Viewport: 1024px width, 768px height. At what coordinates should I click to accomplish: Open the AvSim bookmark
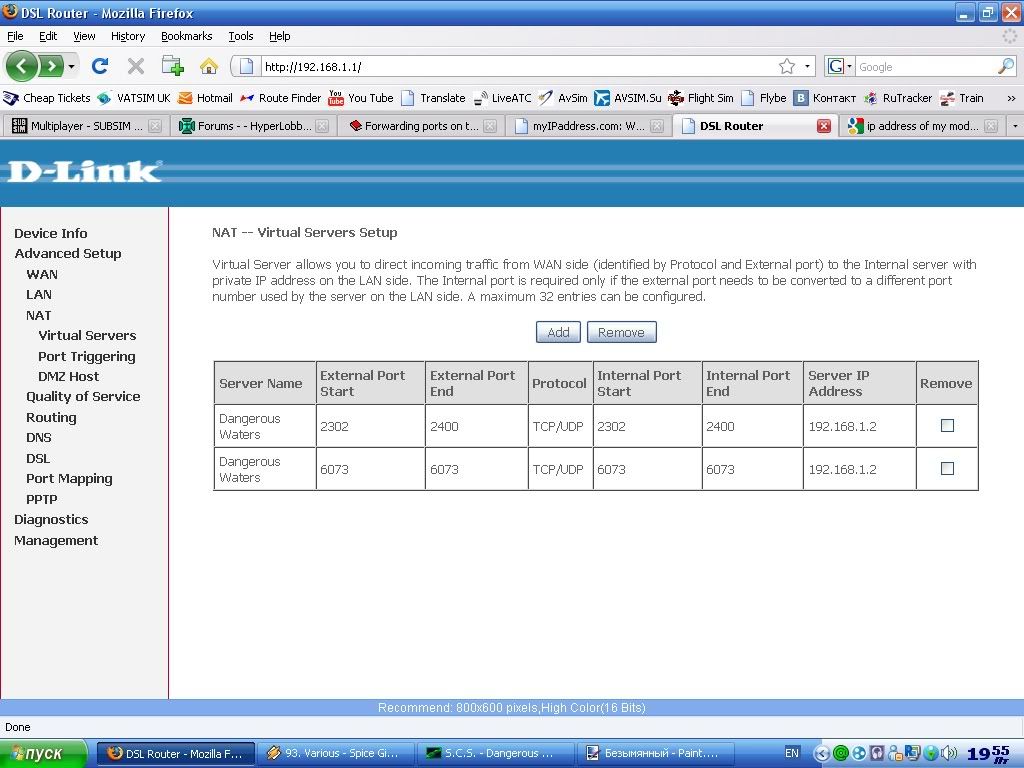coord(563,98)
